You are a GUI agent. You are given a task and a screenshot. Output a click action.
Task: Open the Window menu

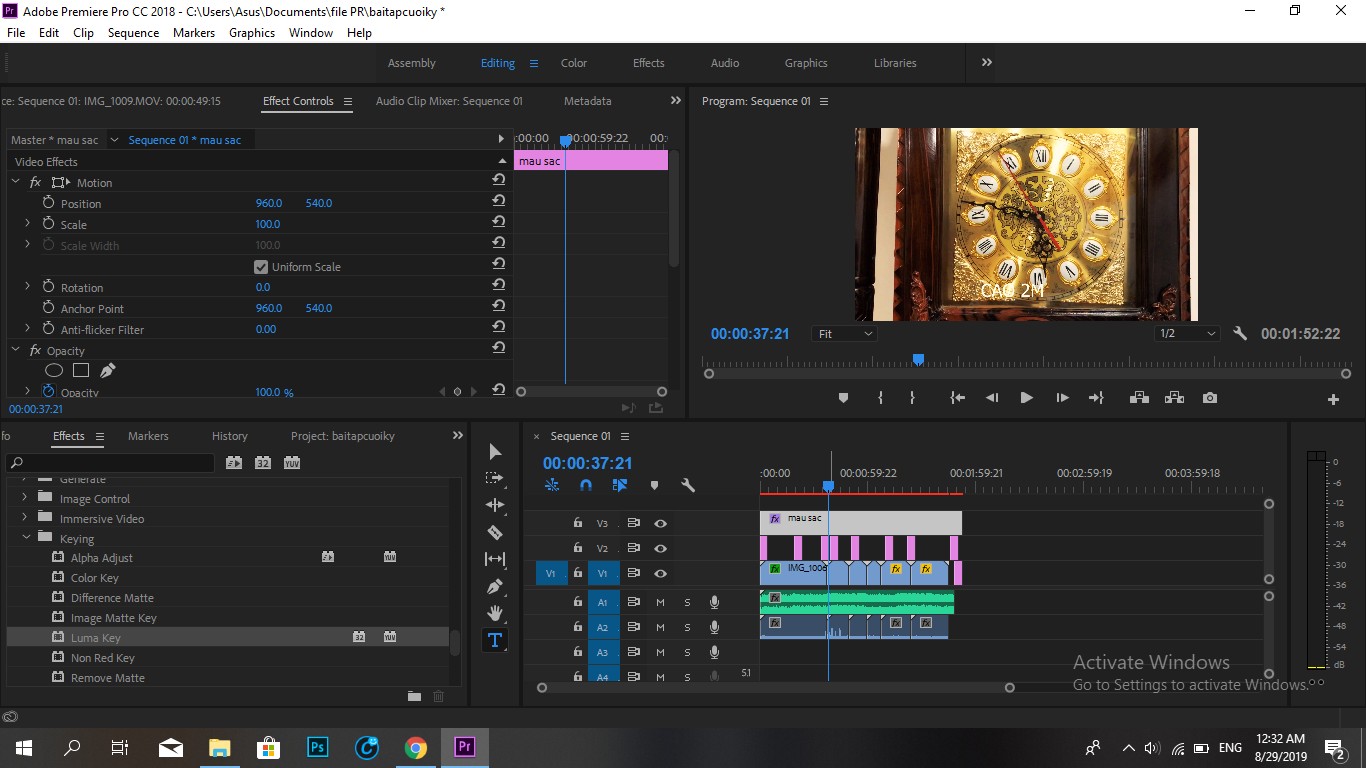pos(311,33)
